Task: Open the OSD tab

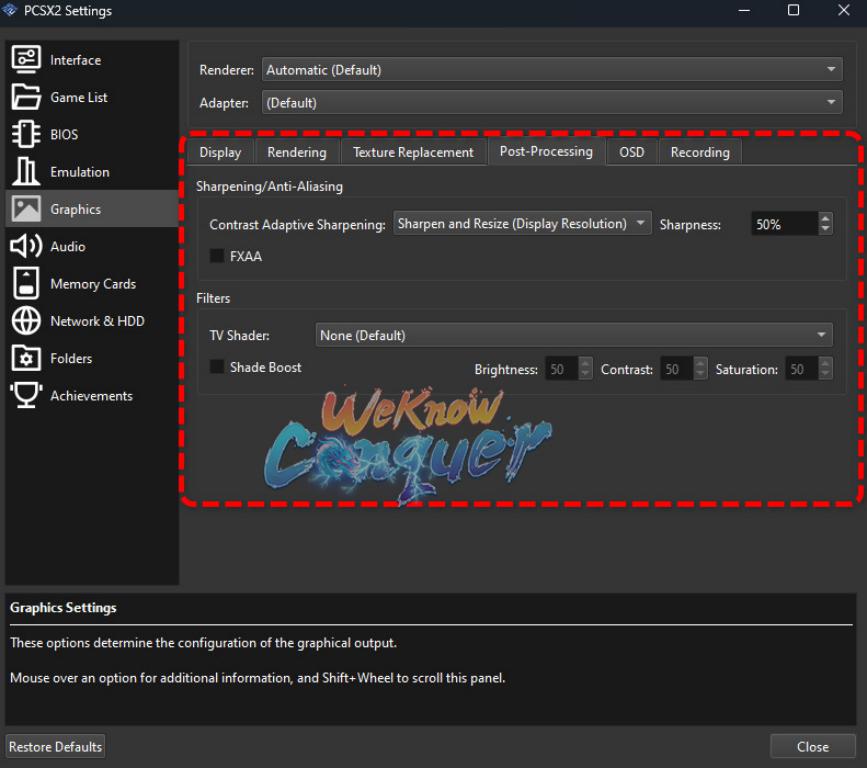Action: [631, 152]
